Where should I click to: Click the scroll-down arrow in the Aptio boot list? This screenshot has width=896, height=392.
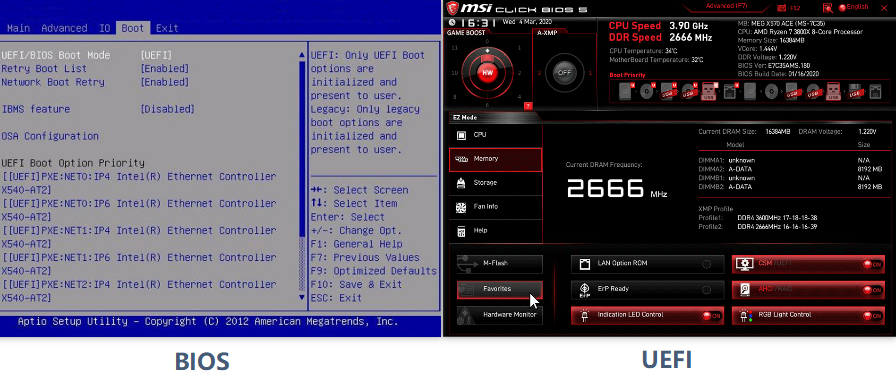302,297
